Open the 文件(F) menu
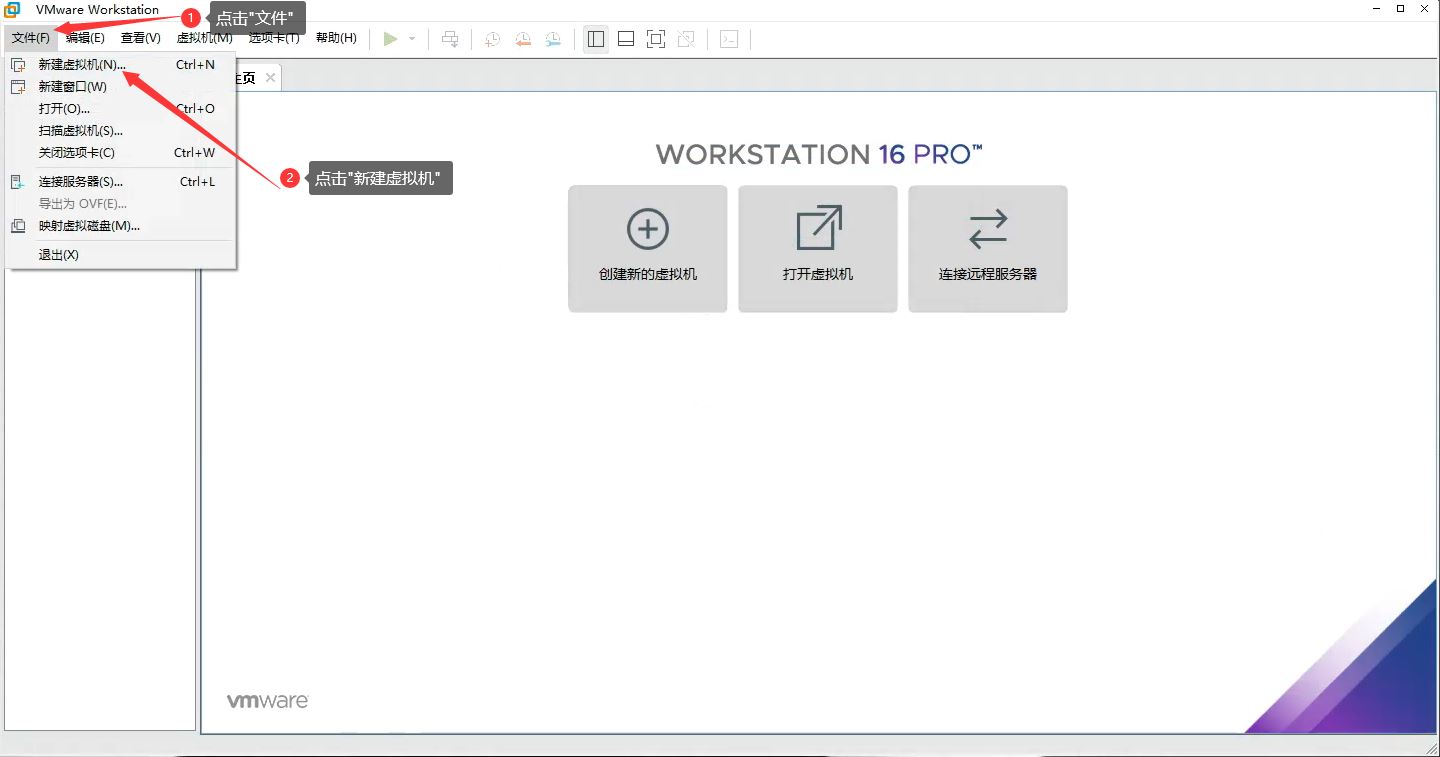 (31, 38)
